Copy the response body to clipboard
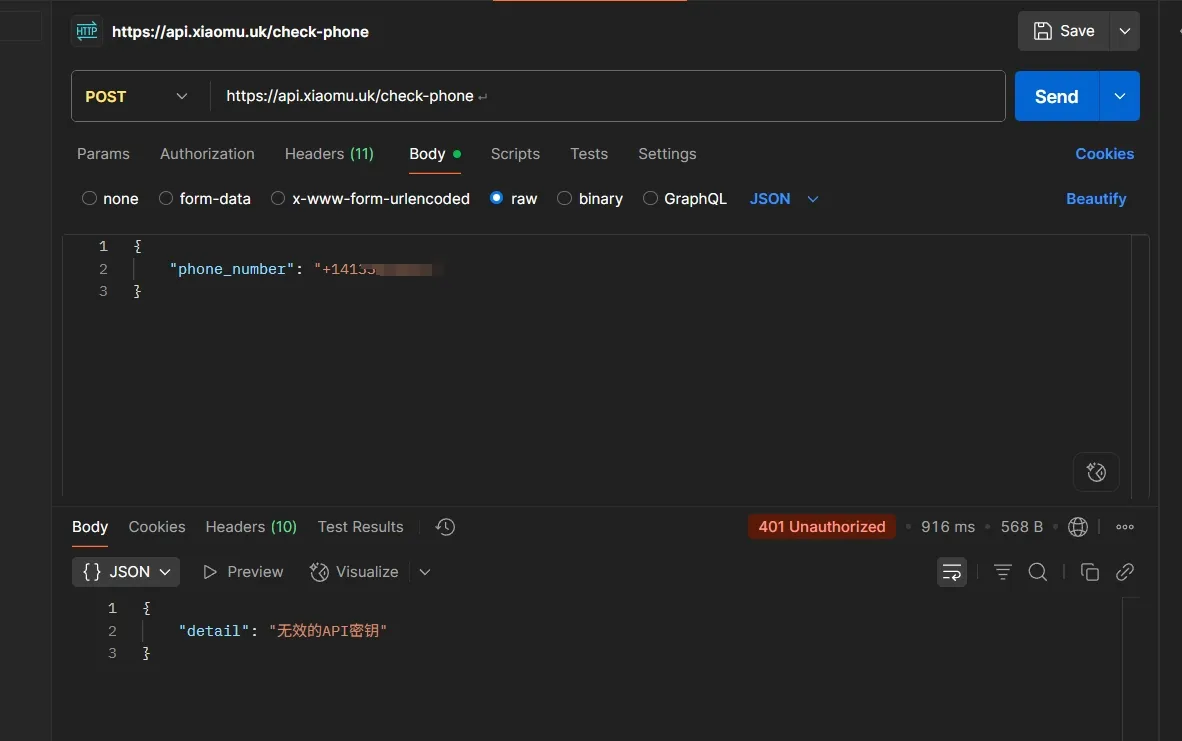This screenshot has height=741, width=1182. pos(1090,572)
